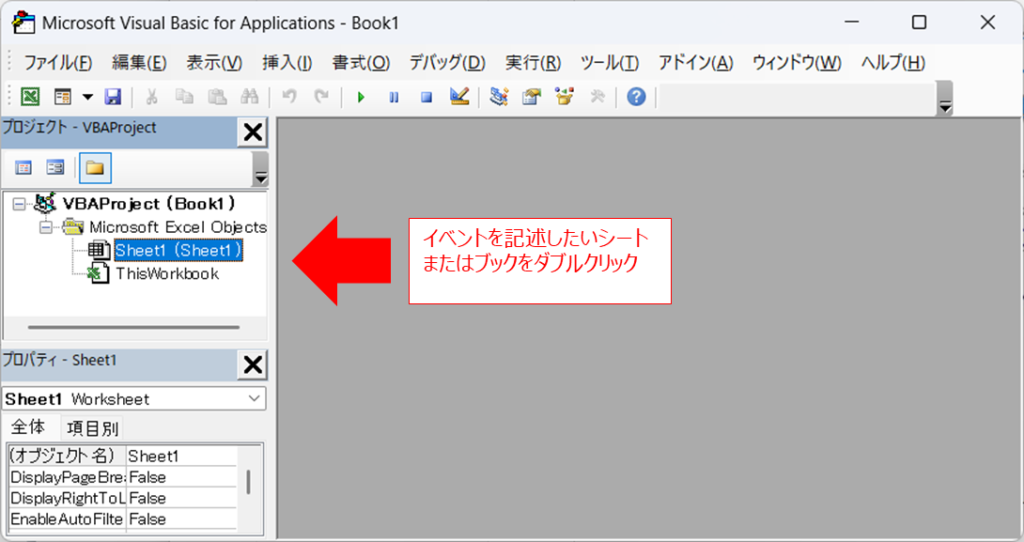Click the Insert UserForm toolbar icon
Viewport: 1024px width, 542px height.
click(x=63, y=97)
